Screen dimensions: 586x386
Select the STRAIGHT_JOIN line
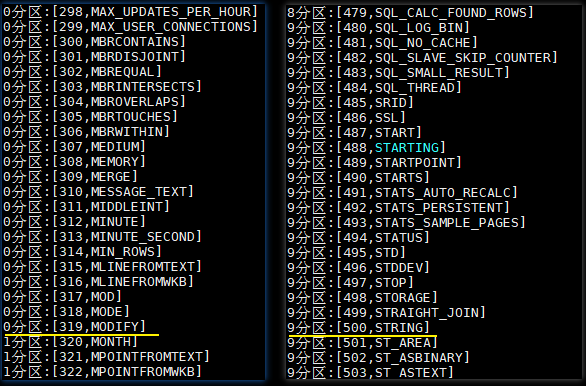point(386,312)
